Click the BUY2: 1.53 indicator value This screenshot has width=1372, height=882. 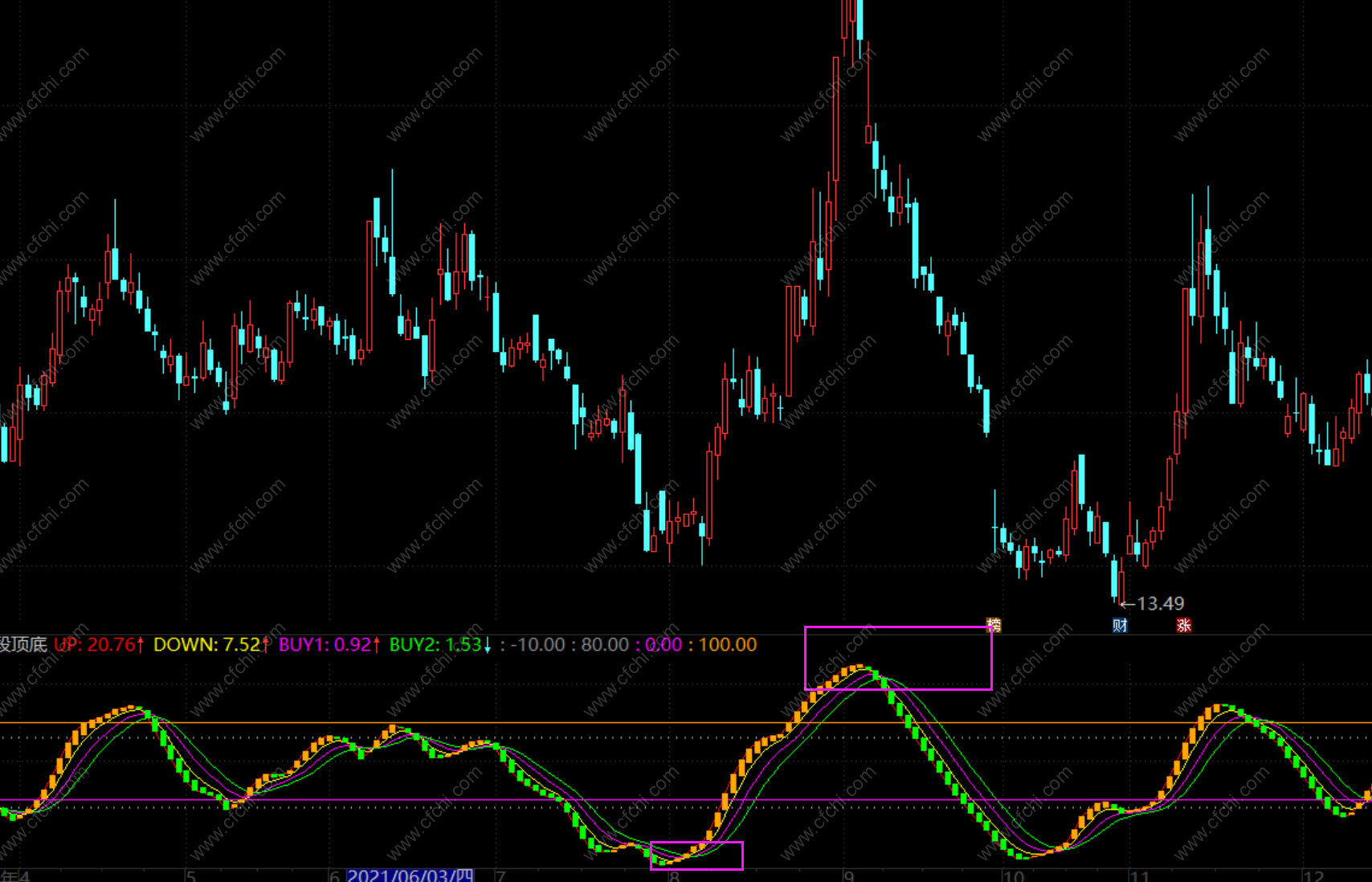(440, 644)
